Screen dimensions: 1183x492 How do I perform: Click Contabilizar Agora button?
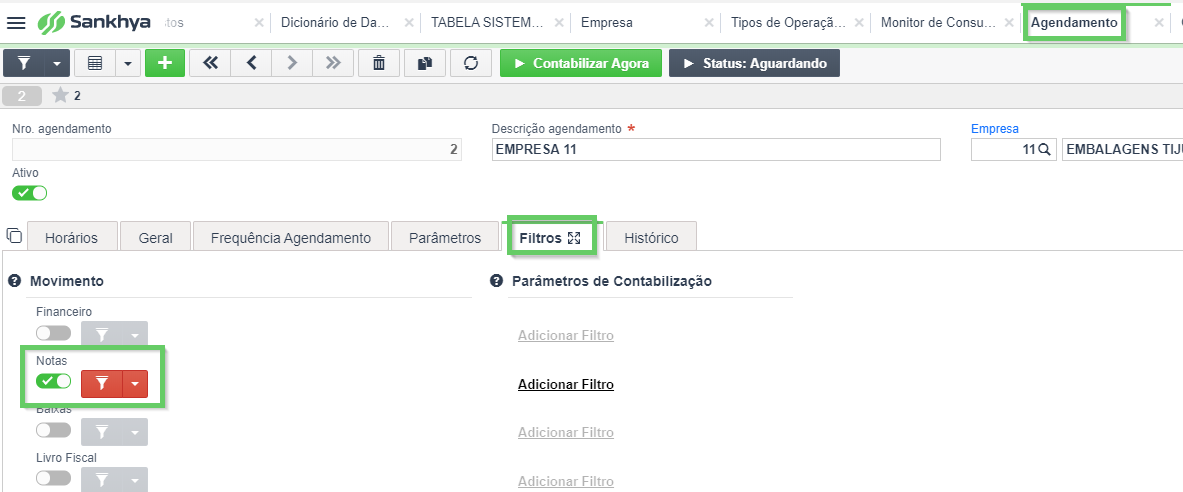tap(581, 63)
